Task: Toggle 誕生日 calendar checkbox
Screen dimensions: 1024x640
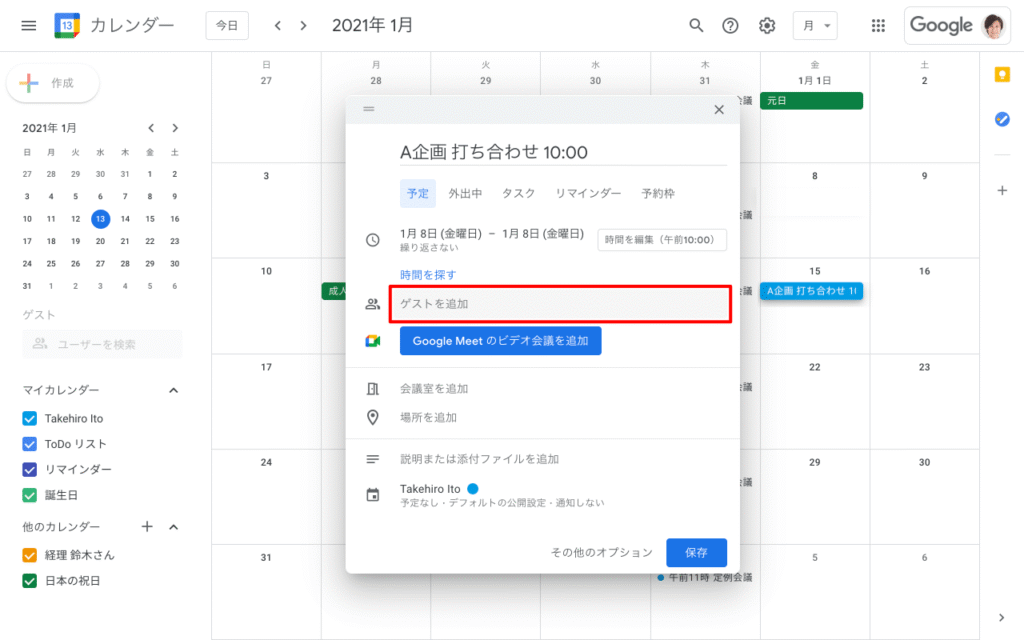Action: click(x=29, y=495)
